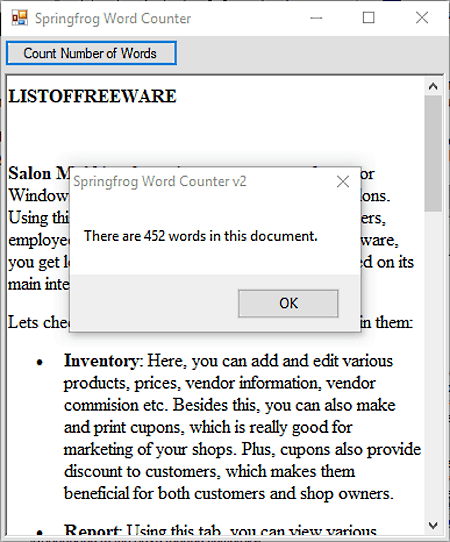Screen dimensions: 450x542
Task: Click the bold word Inventory
Action: pyautogui.click(x=101, y=361)
